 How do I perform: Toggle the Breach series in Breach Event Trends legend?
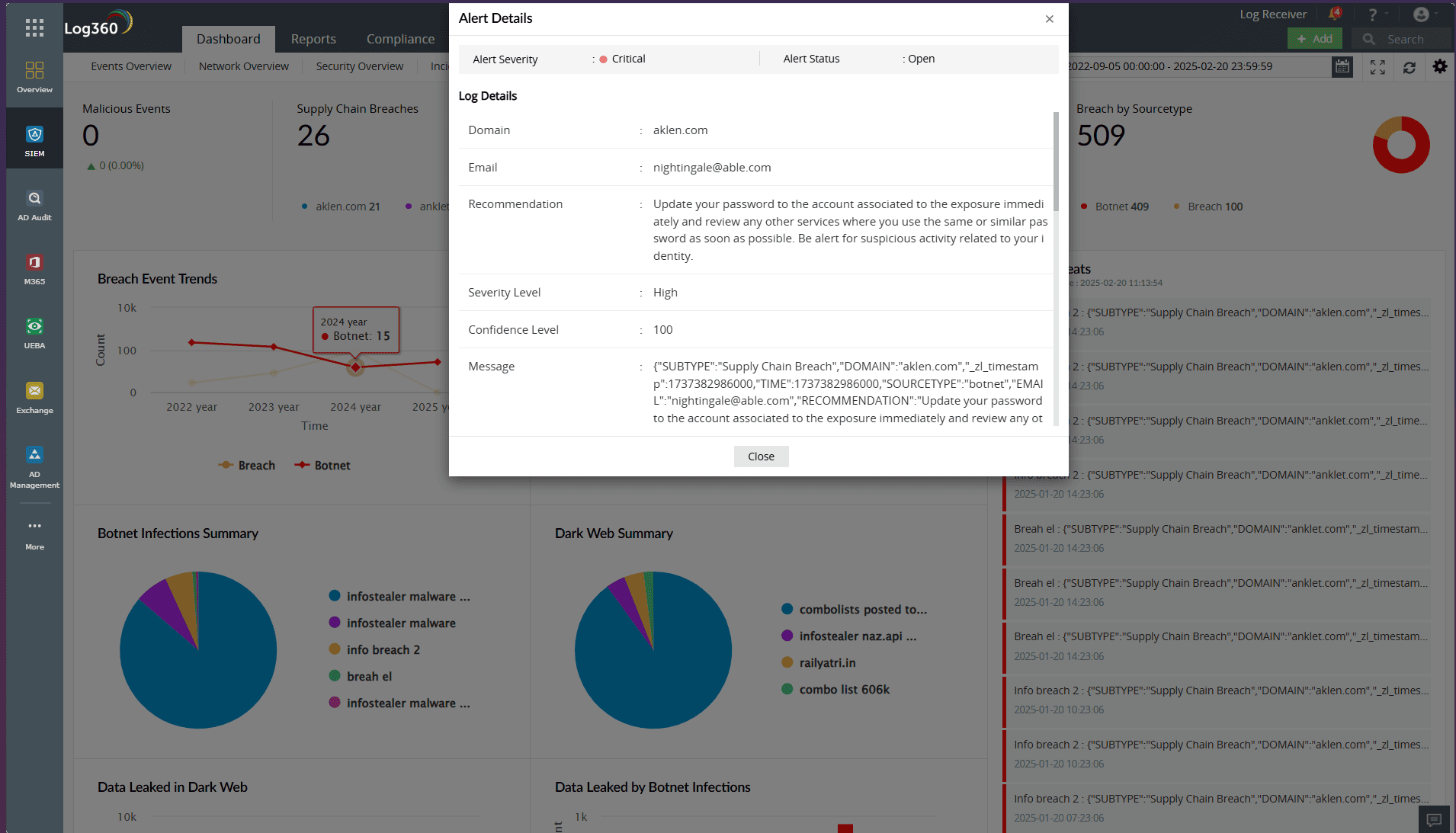coord(246,465)
